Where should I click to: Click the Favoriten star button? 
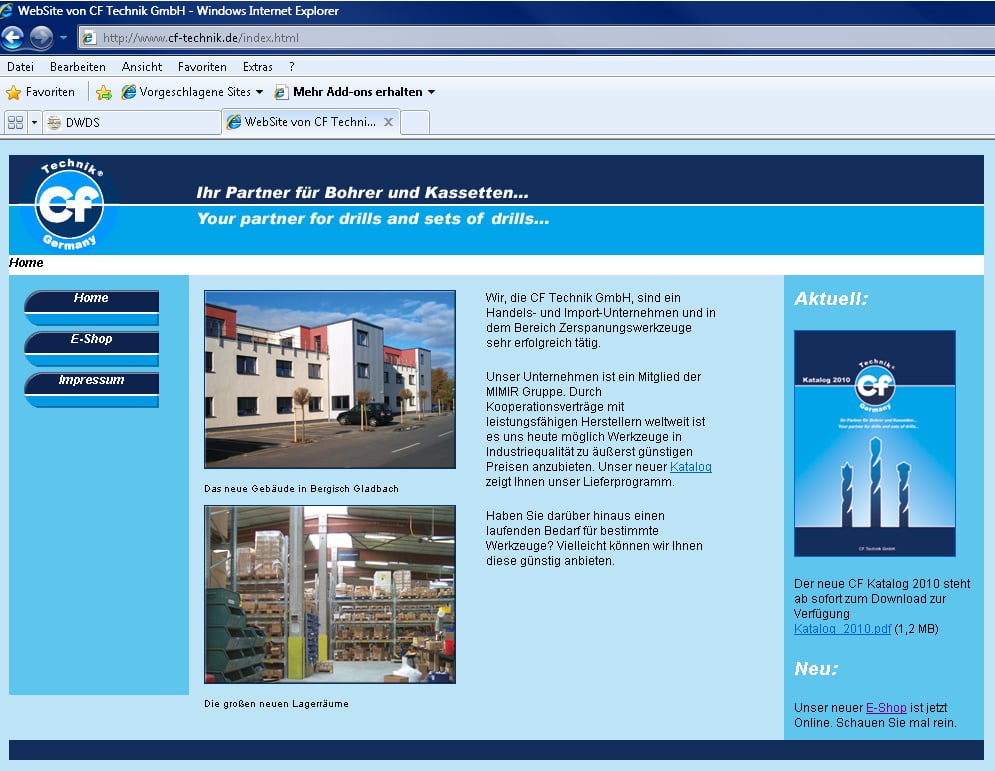click(x=41, y=92)
